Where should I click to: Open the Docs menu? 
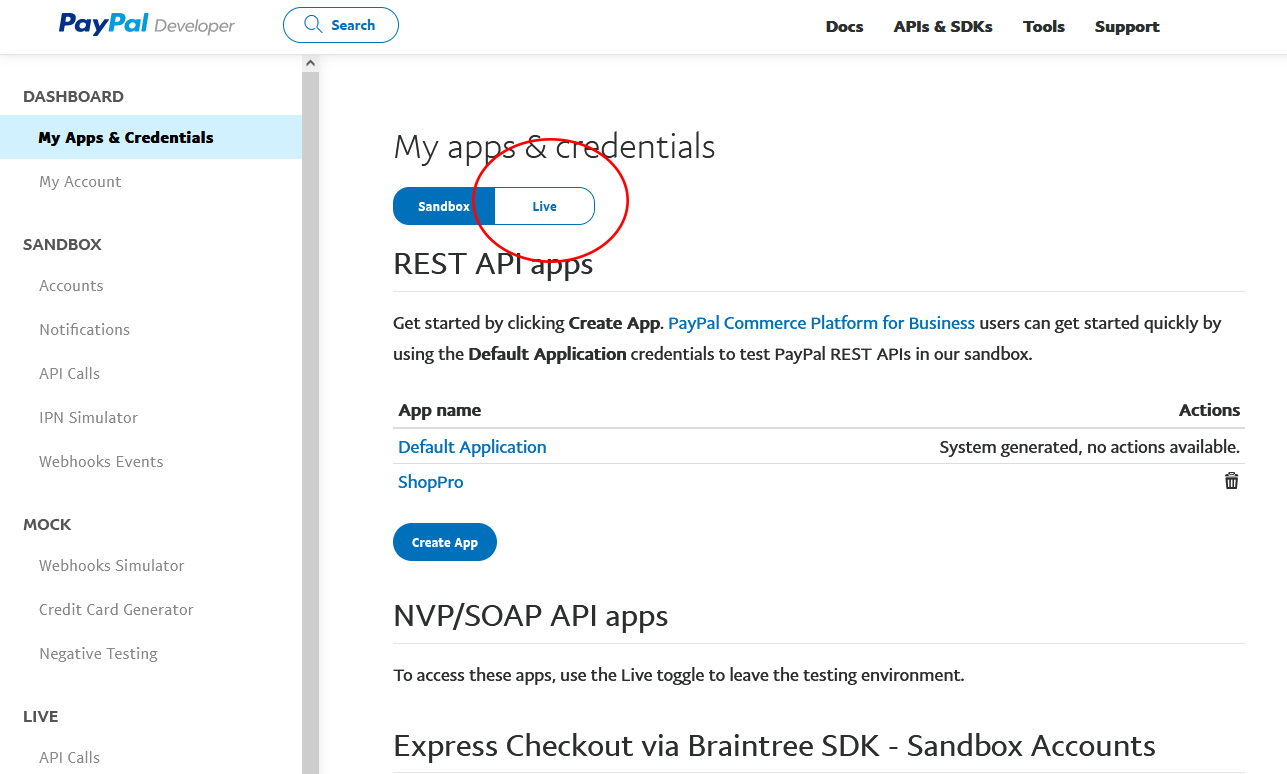[x=844, y=27]
